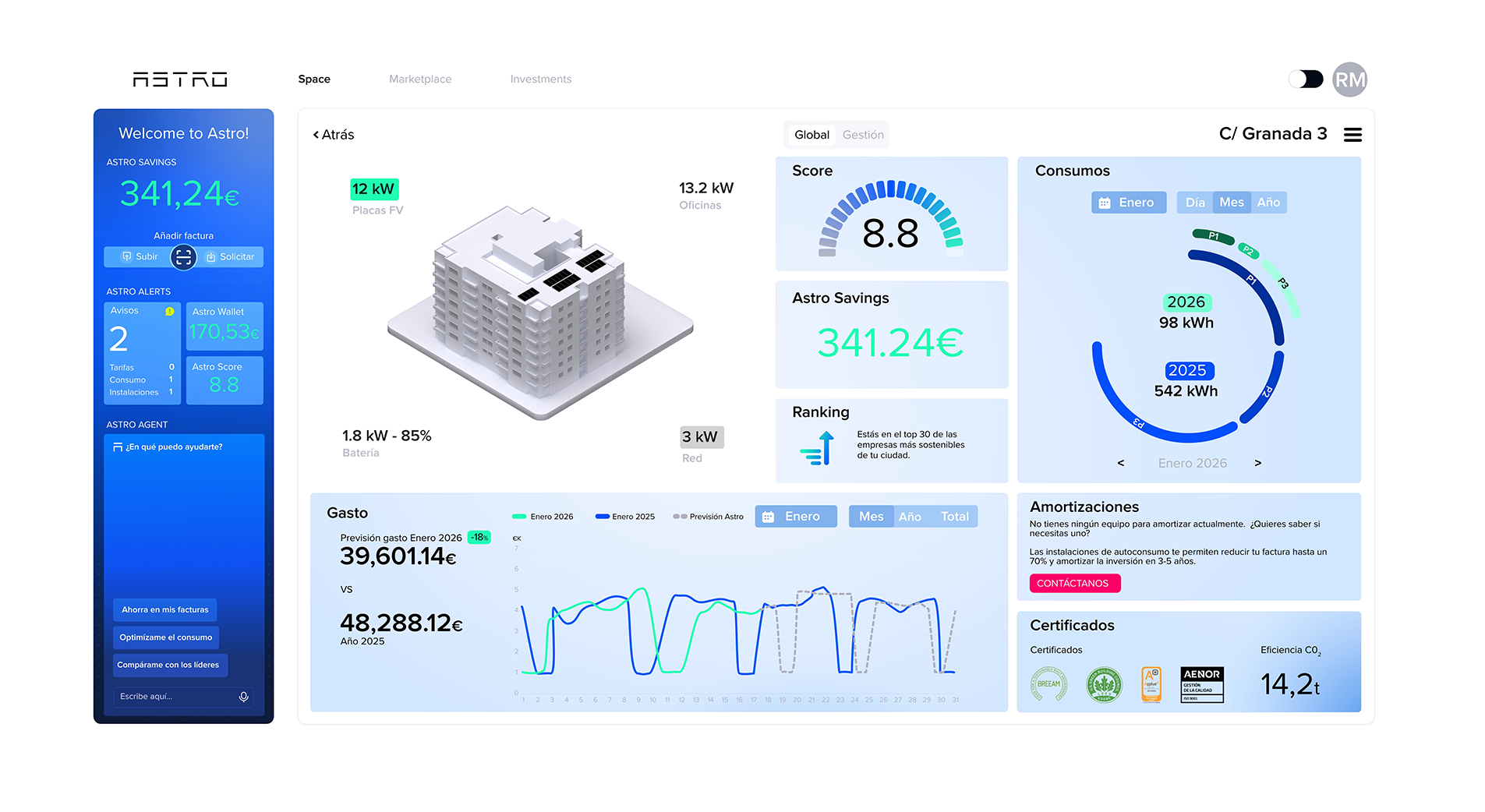Select Día in the Consumos period toggle
The height and width of the screenshot is (812, 1485).
(1194, 203)
